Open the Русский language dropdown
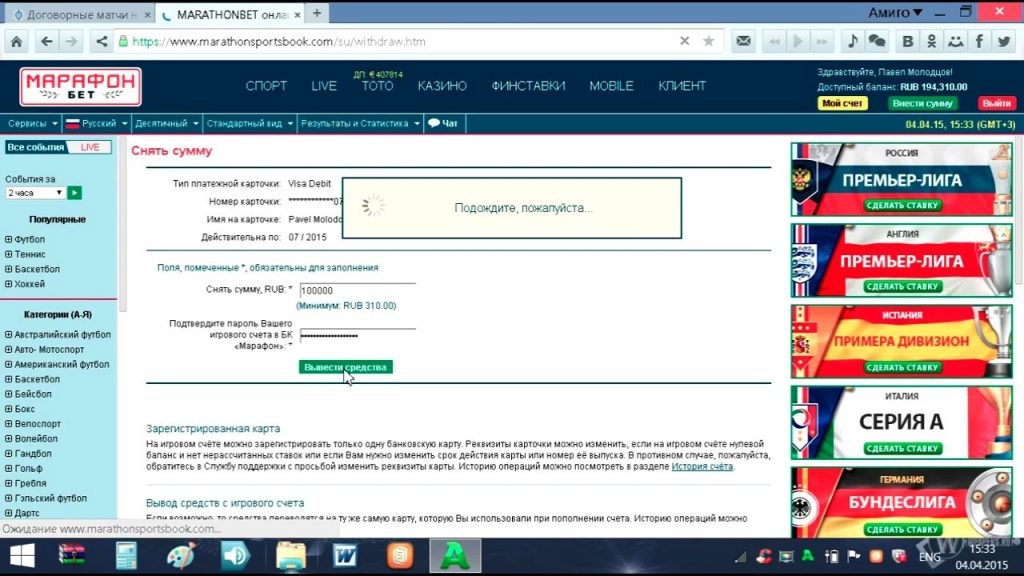This screenshot has width=1024, height=576. tap(96, 123)
